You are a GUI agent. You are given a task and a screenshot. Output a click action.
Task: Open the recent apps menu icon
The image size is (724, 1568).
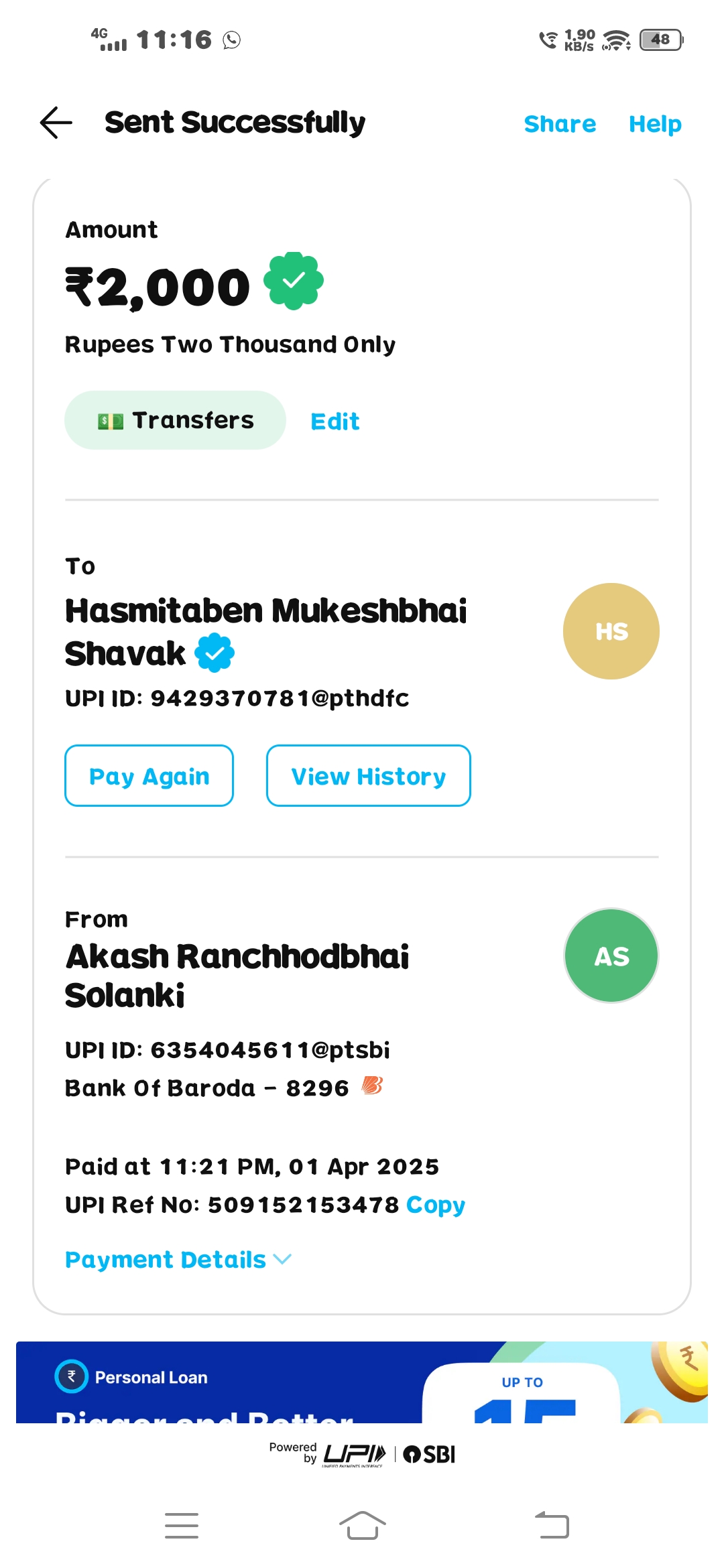pyautogui.click(x=182, y=1526)
